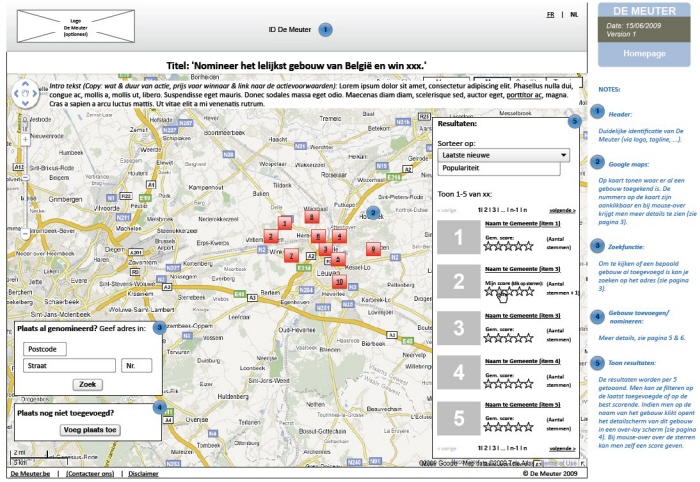Screen dimensions: 700x482
Task: Open result thumbnail number 5
Action: 458,418
